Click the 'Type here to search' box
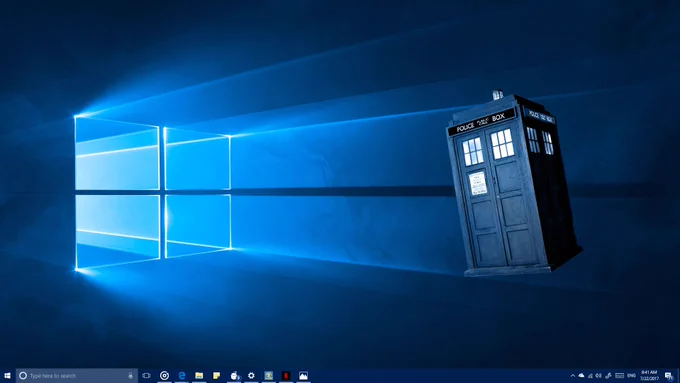 tap(77, 376)
